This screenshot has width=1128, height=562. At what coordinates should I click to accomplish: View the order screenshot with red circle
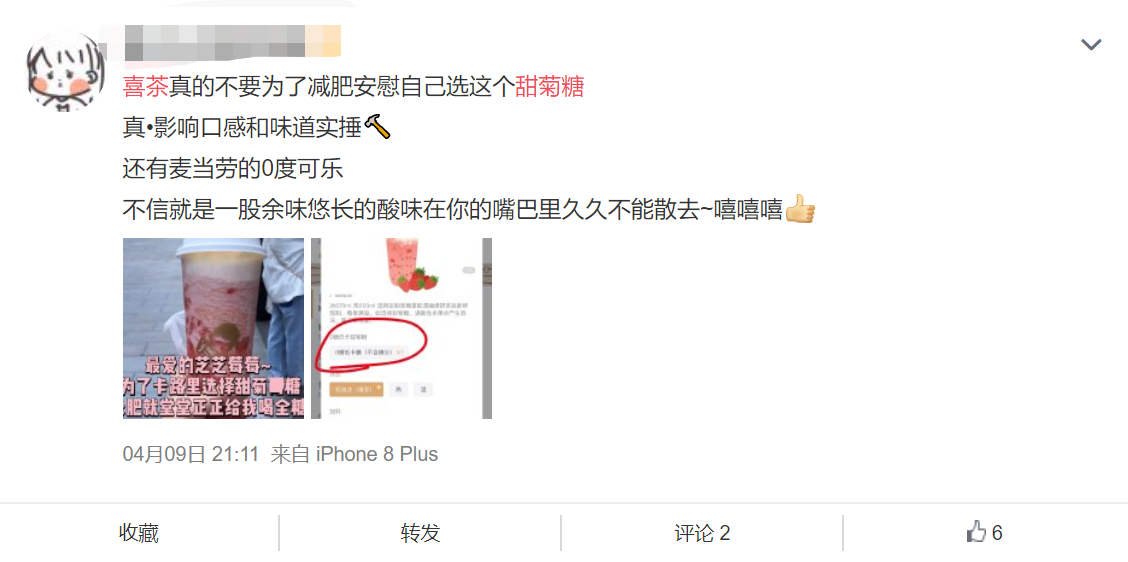pyautogui.click(x=401, y=328)
